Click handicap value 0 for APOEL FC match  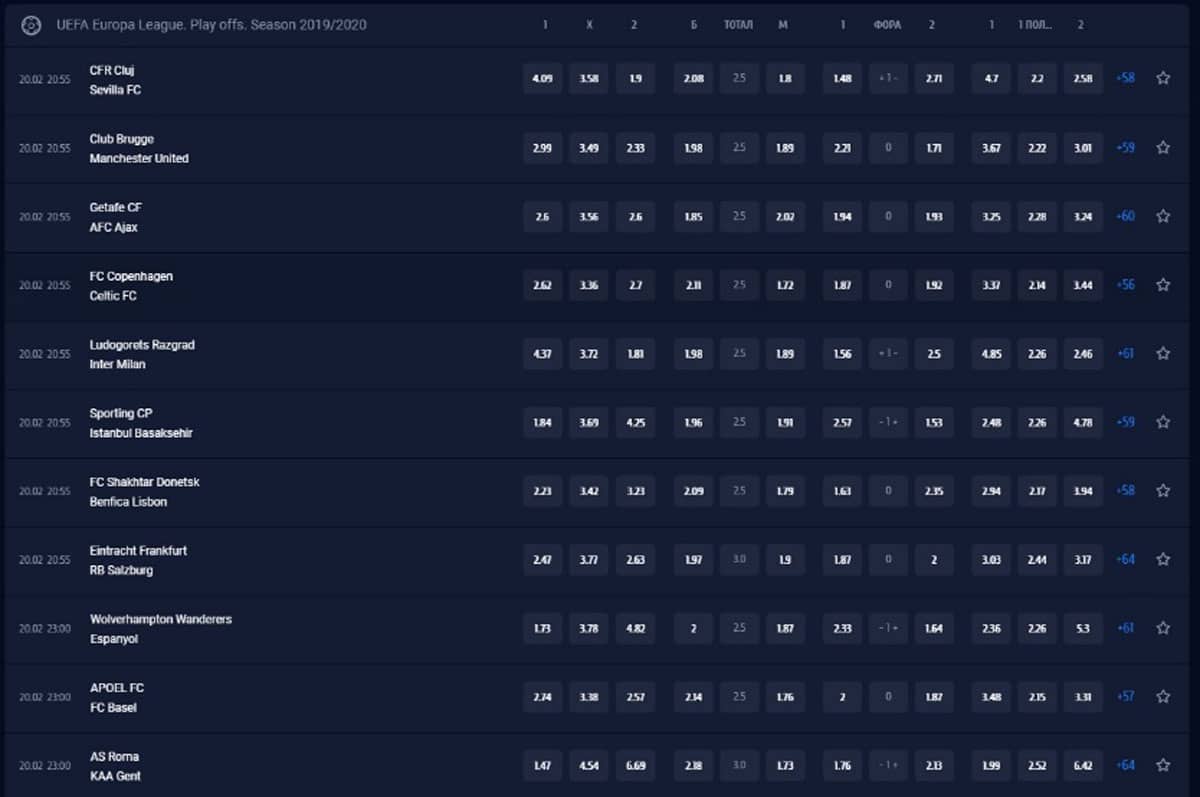point(888,697)
